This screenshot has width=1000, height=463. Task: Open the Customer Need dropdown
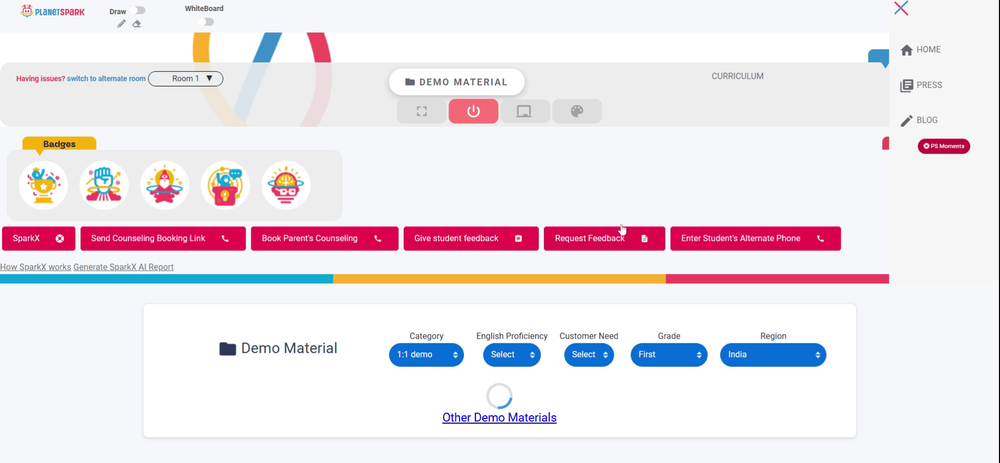(x=589, y=355)
